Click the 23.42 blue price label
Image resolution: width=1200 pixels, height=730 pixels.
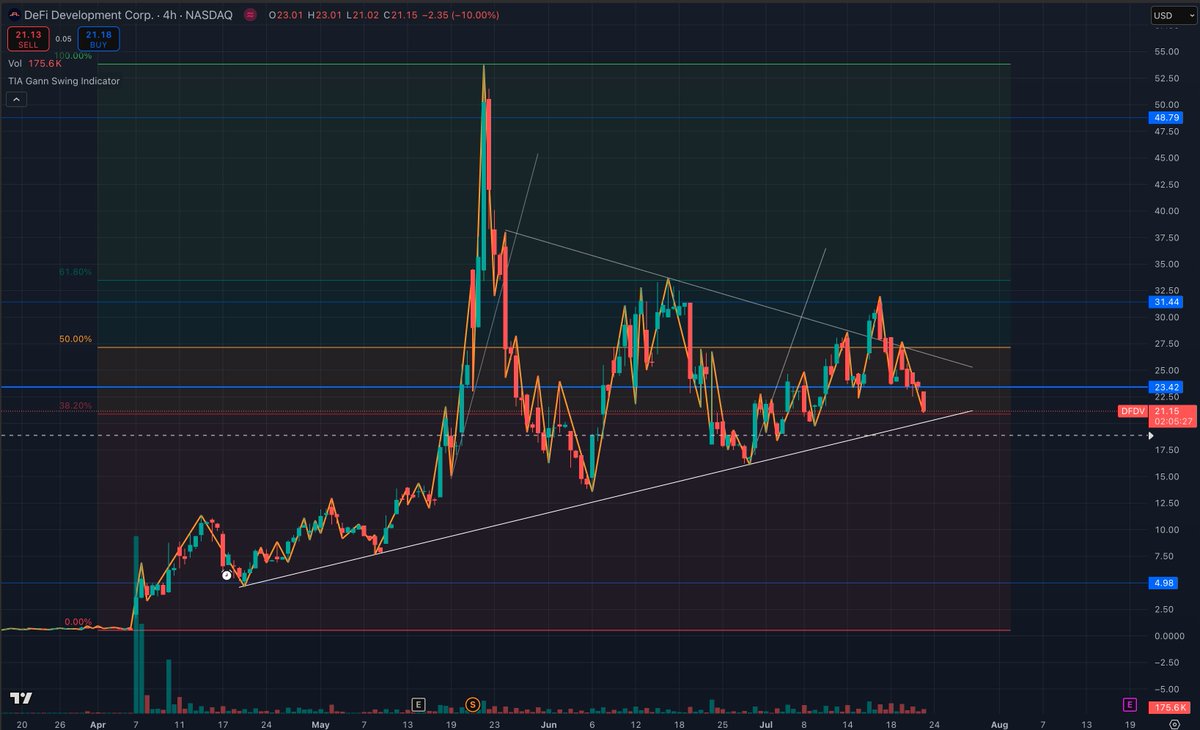(1165, 386)
